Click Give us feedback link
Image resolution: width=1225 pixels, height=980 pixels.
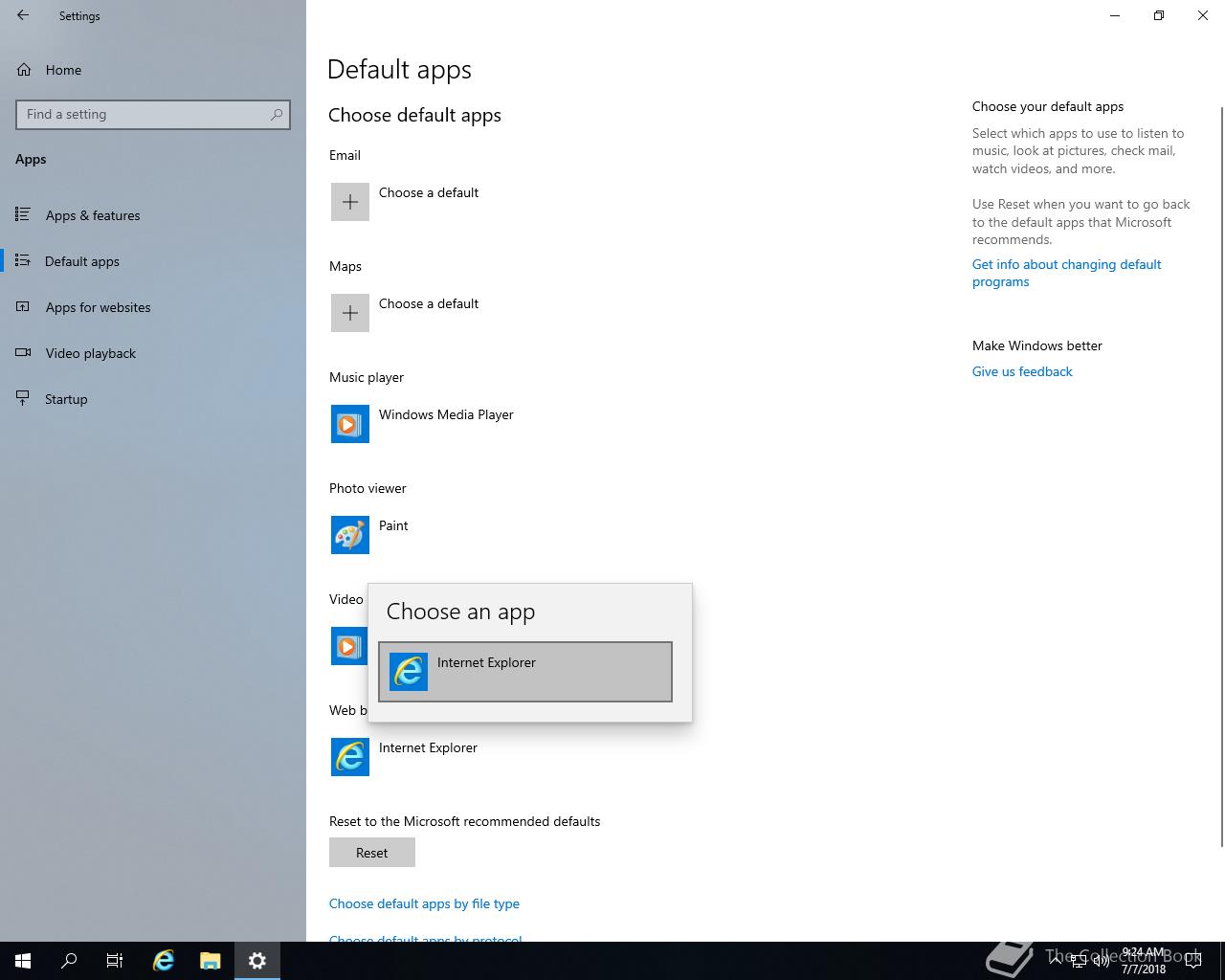[x=1022, y=371]
